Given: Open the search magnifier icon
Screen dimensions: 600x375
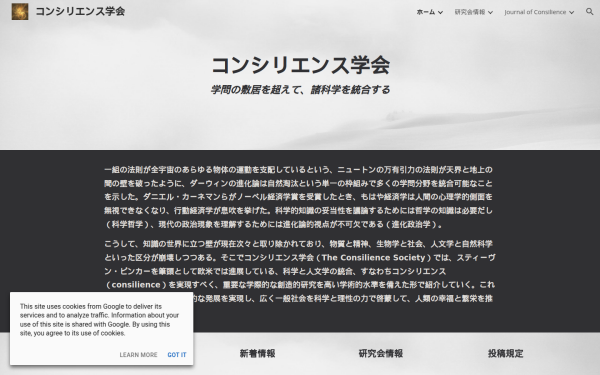Looking at the screenshot, I should coord(590,11).
